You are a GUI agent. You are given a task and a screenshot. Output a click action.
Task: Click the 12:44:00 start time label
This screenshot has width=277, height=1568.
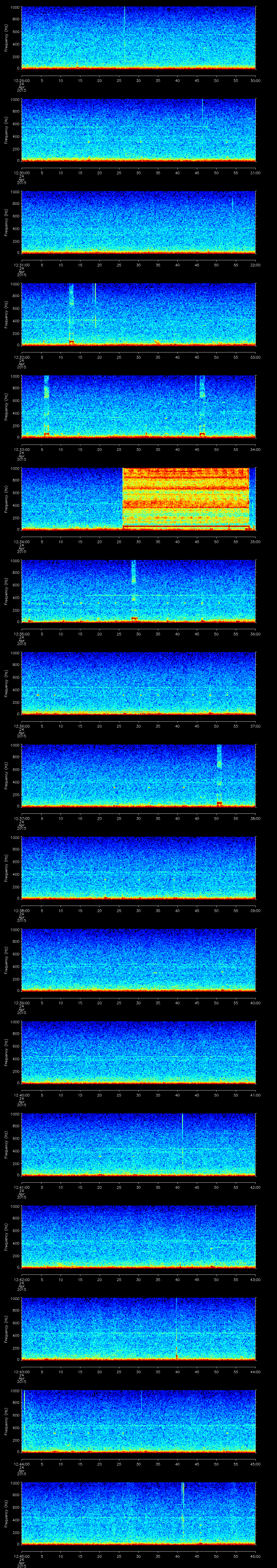point(21,1464)
